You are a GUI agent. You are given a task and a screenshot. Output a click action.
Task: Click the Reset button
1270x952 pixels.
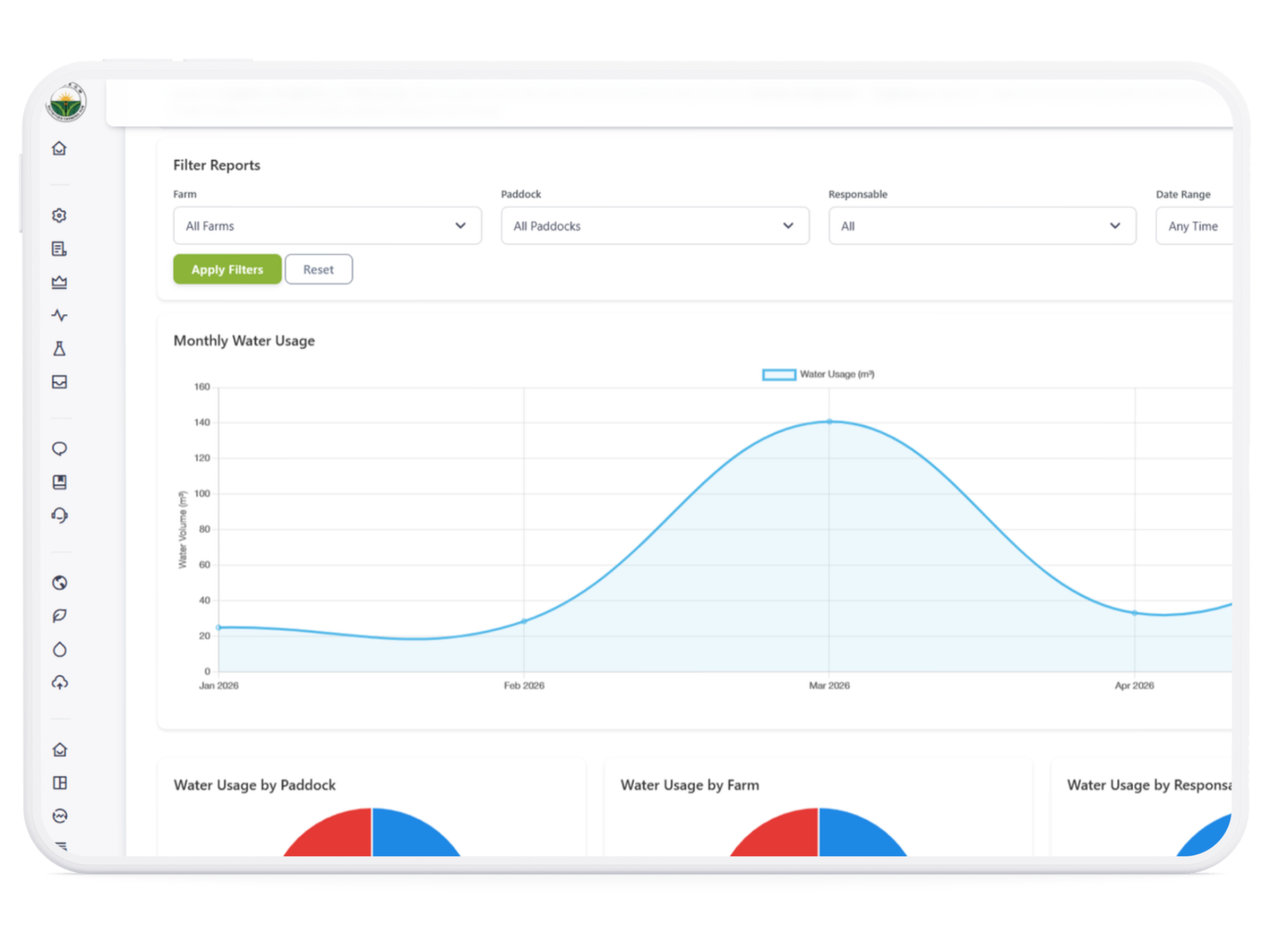click(x=318, y=270)
